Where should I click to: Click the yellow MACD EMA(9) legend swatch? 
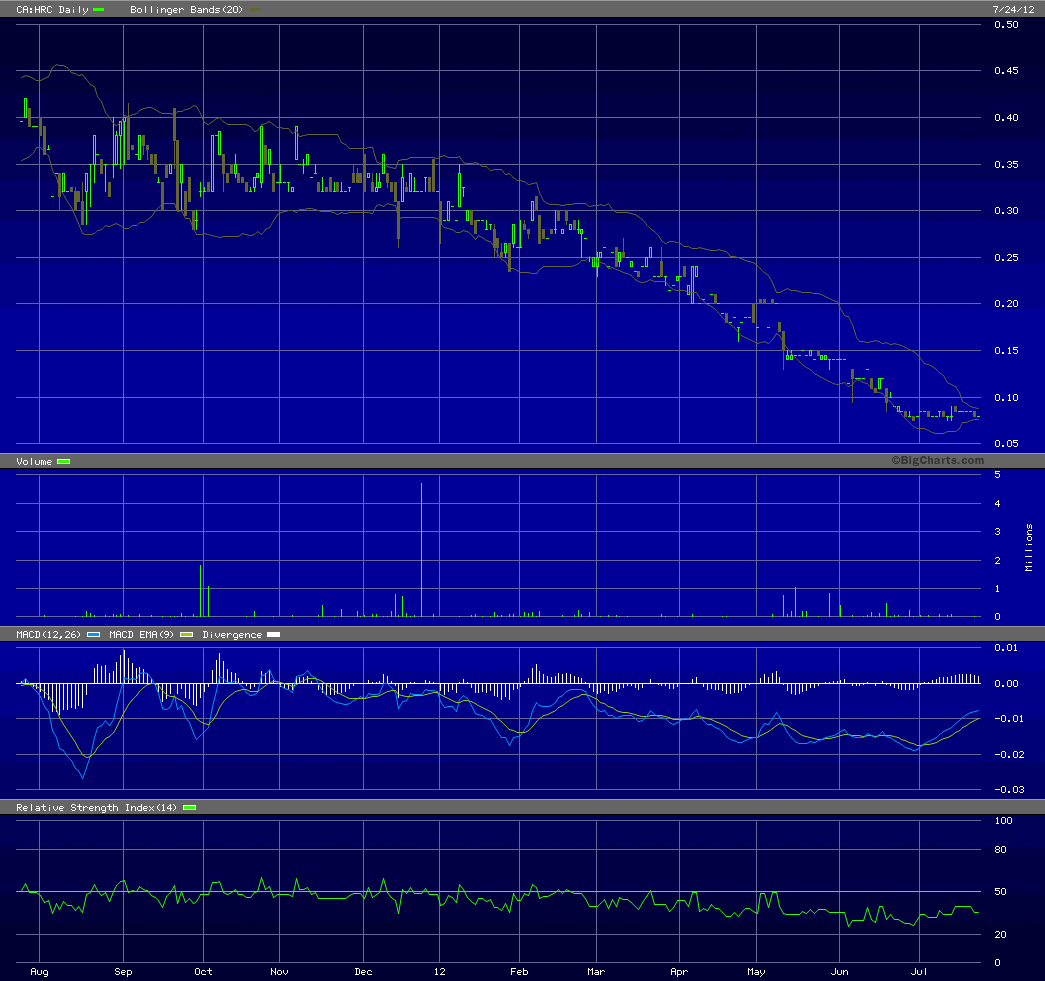187,634
